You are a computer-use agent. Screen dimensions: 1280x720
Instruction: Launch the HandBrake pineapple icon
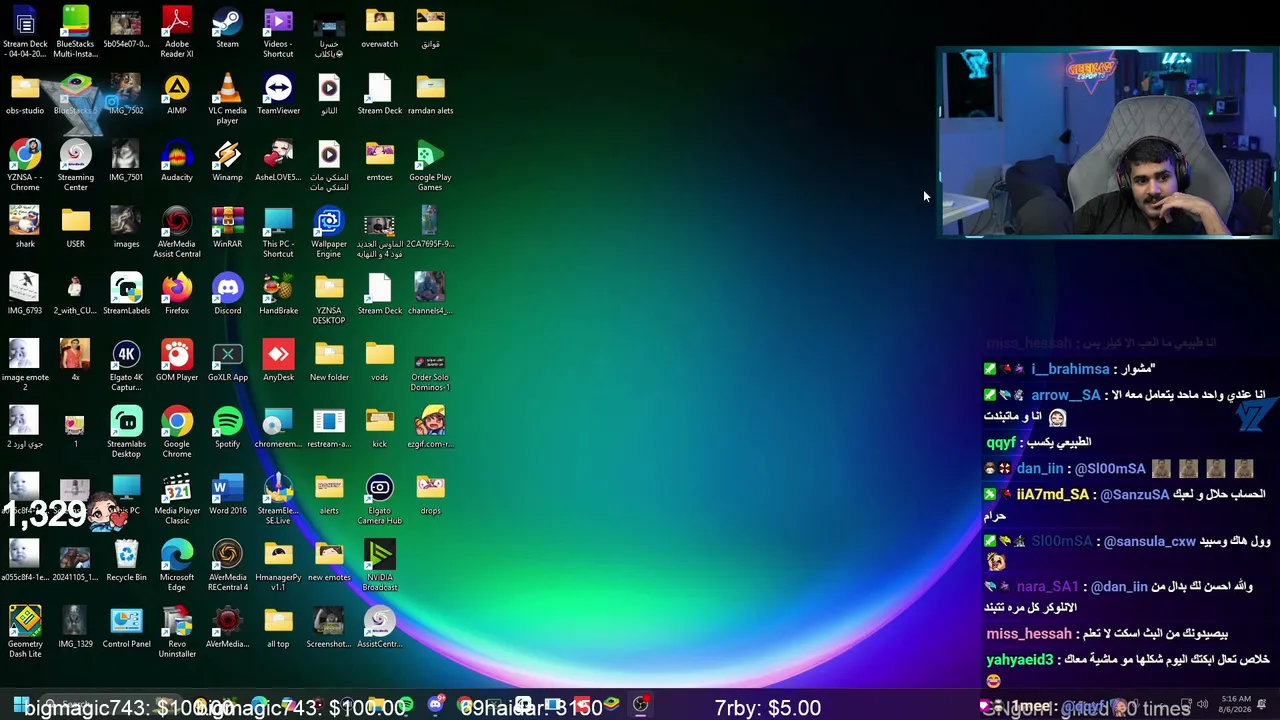click(x=278, y=294)
